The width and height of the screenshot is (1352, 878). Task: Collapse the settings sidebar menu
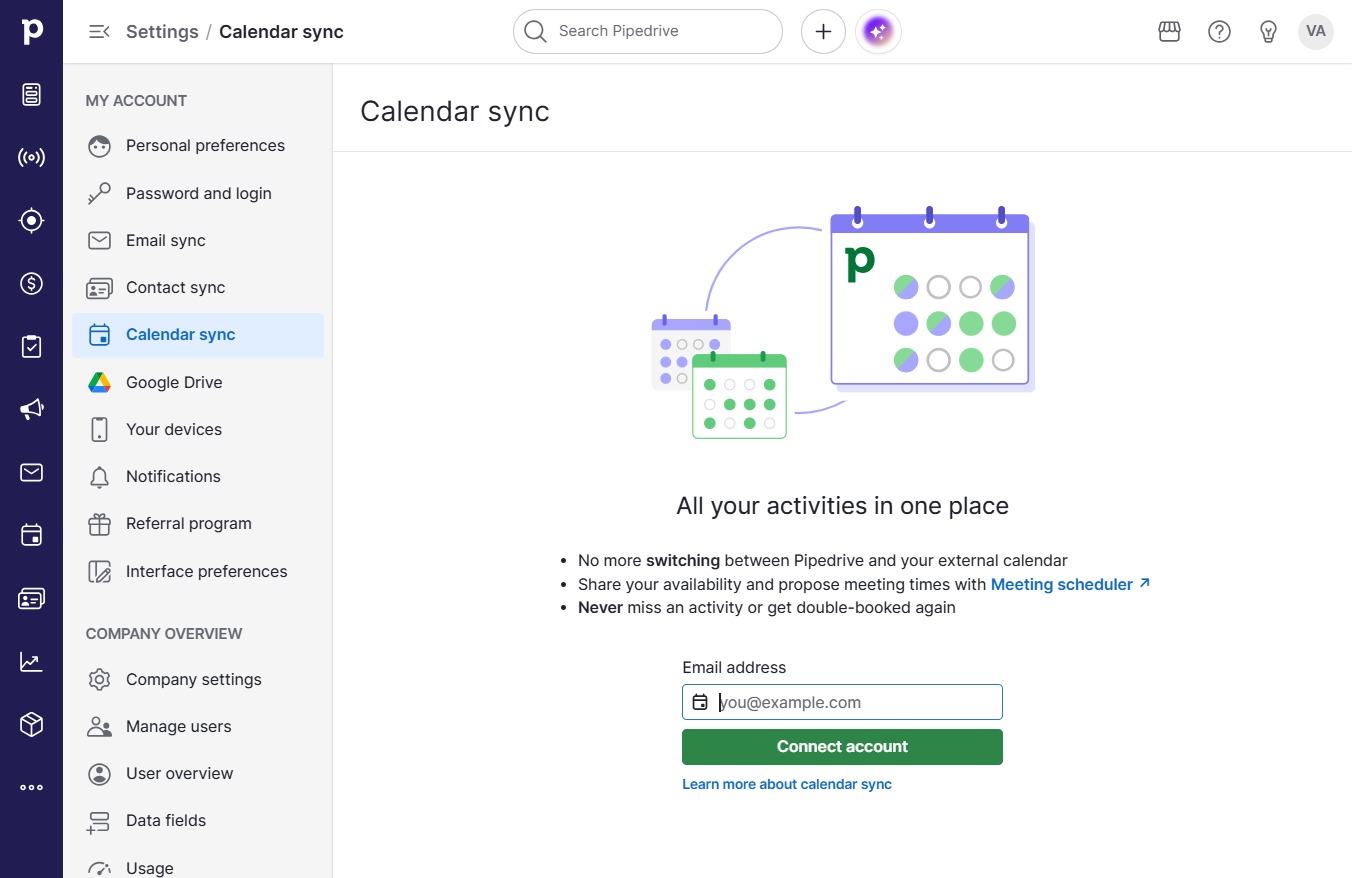(99, 32)
